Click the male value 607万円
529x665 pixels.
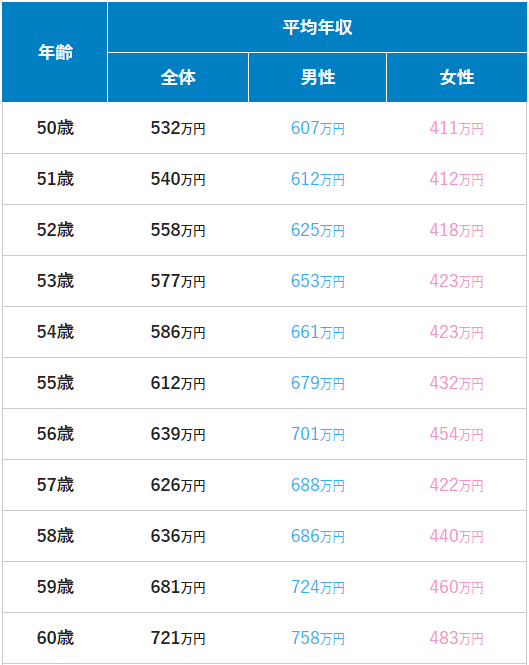317,128
